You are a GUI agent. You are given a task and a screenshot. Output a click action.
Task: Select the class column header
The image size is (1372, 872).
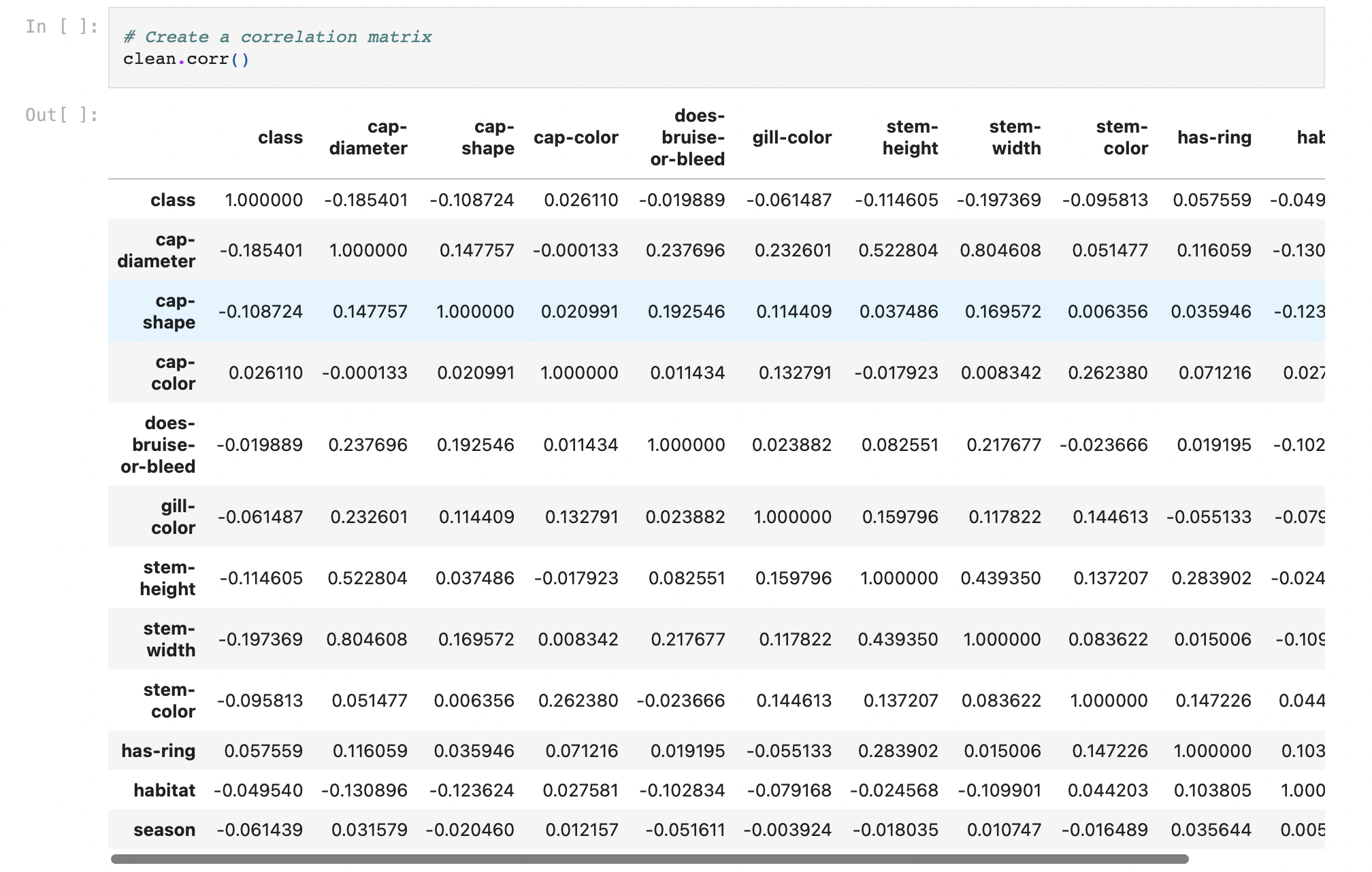tap(280, 137)
